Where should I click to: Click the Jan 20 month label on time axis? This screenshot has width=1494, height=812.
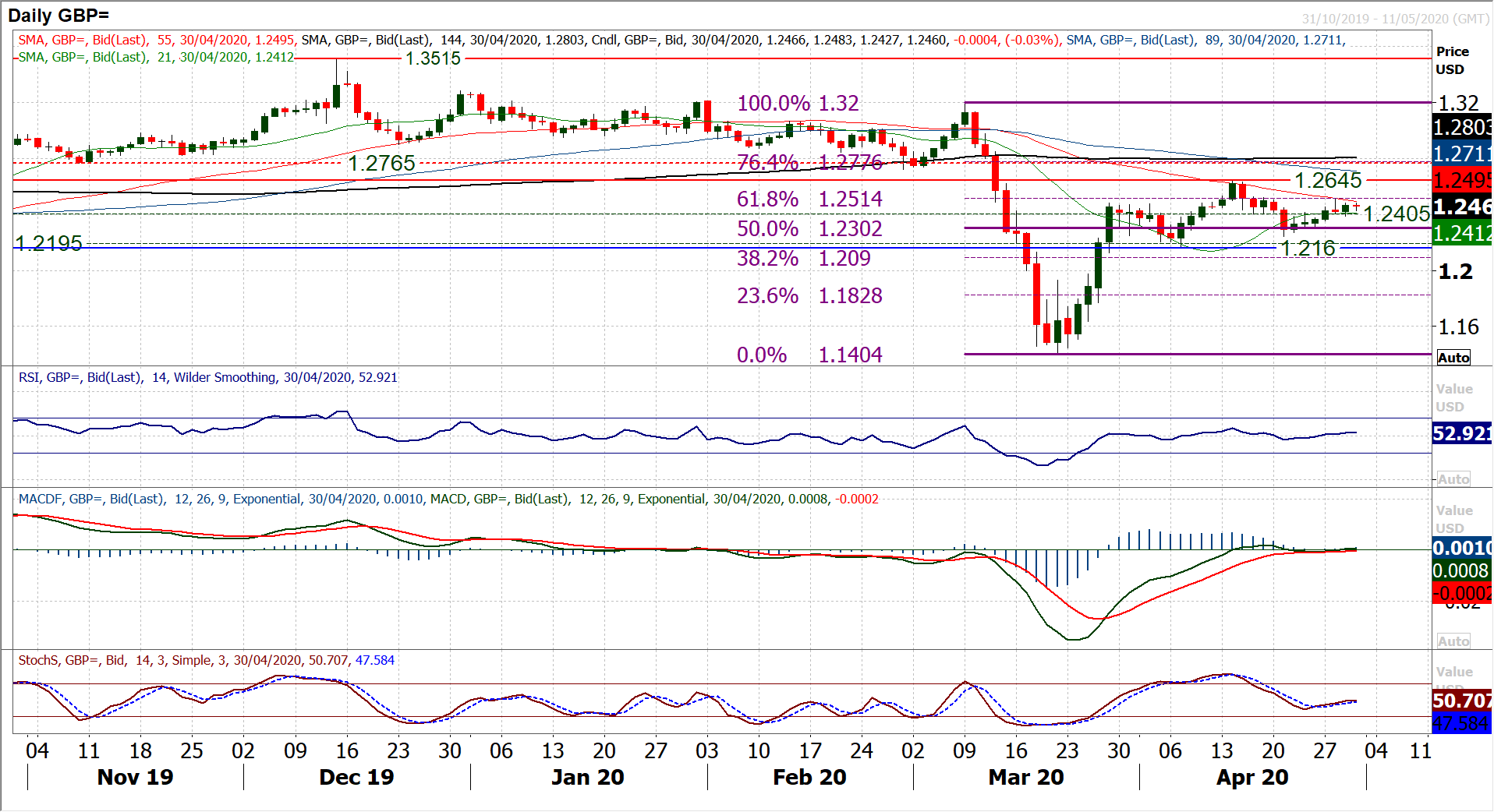click(x=587, y=777)
